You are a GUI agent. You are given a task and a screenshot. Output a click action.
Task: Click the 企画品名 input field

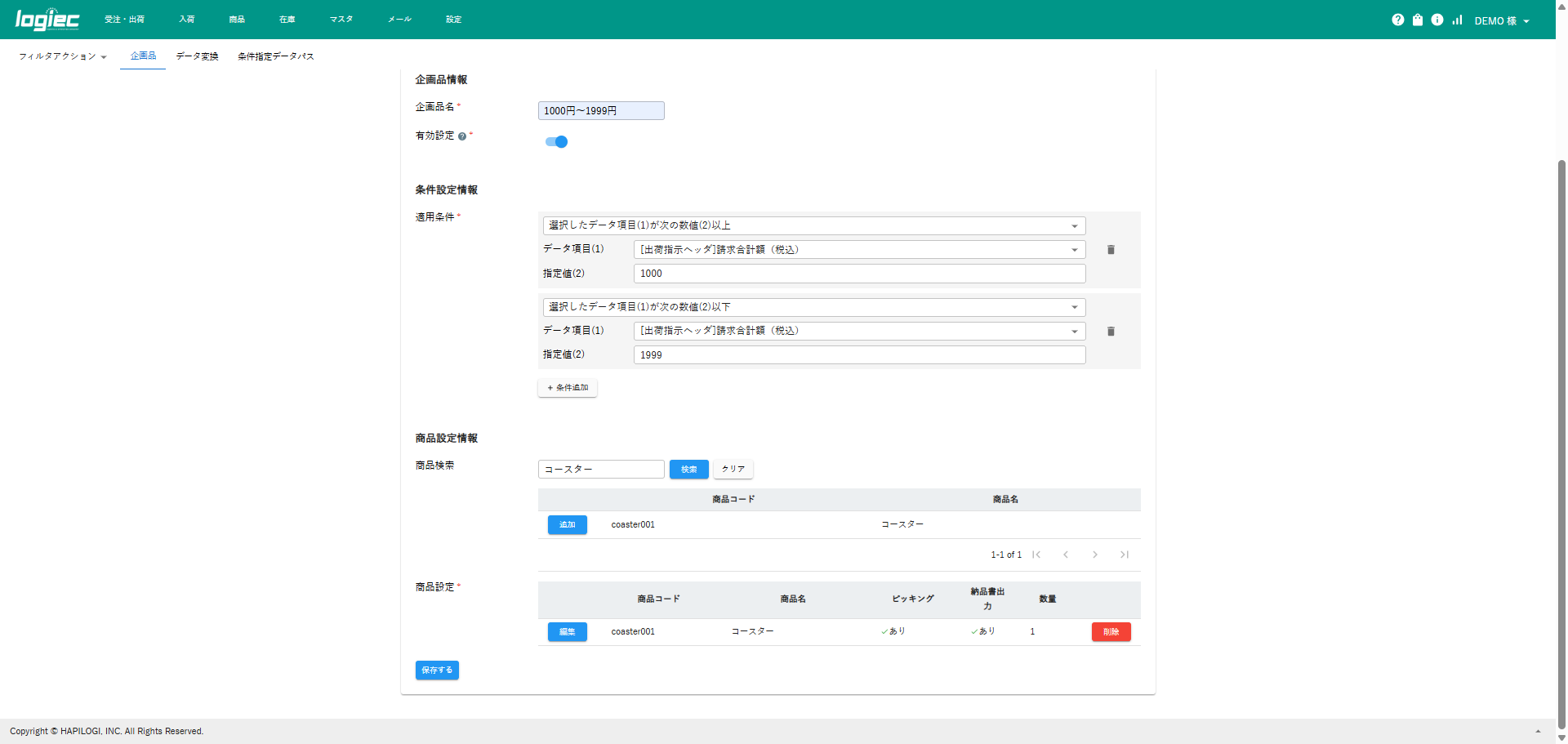[x=601, y=111]
